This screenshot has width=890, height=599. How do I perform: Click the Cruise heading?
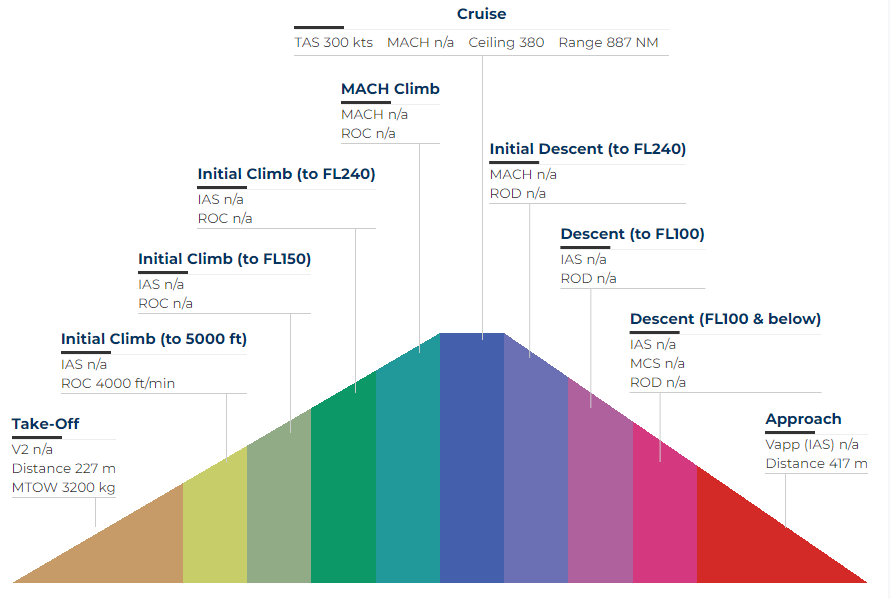[482, 14]
